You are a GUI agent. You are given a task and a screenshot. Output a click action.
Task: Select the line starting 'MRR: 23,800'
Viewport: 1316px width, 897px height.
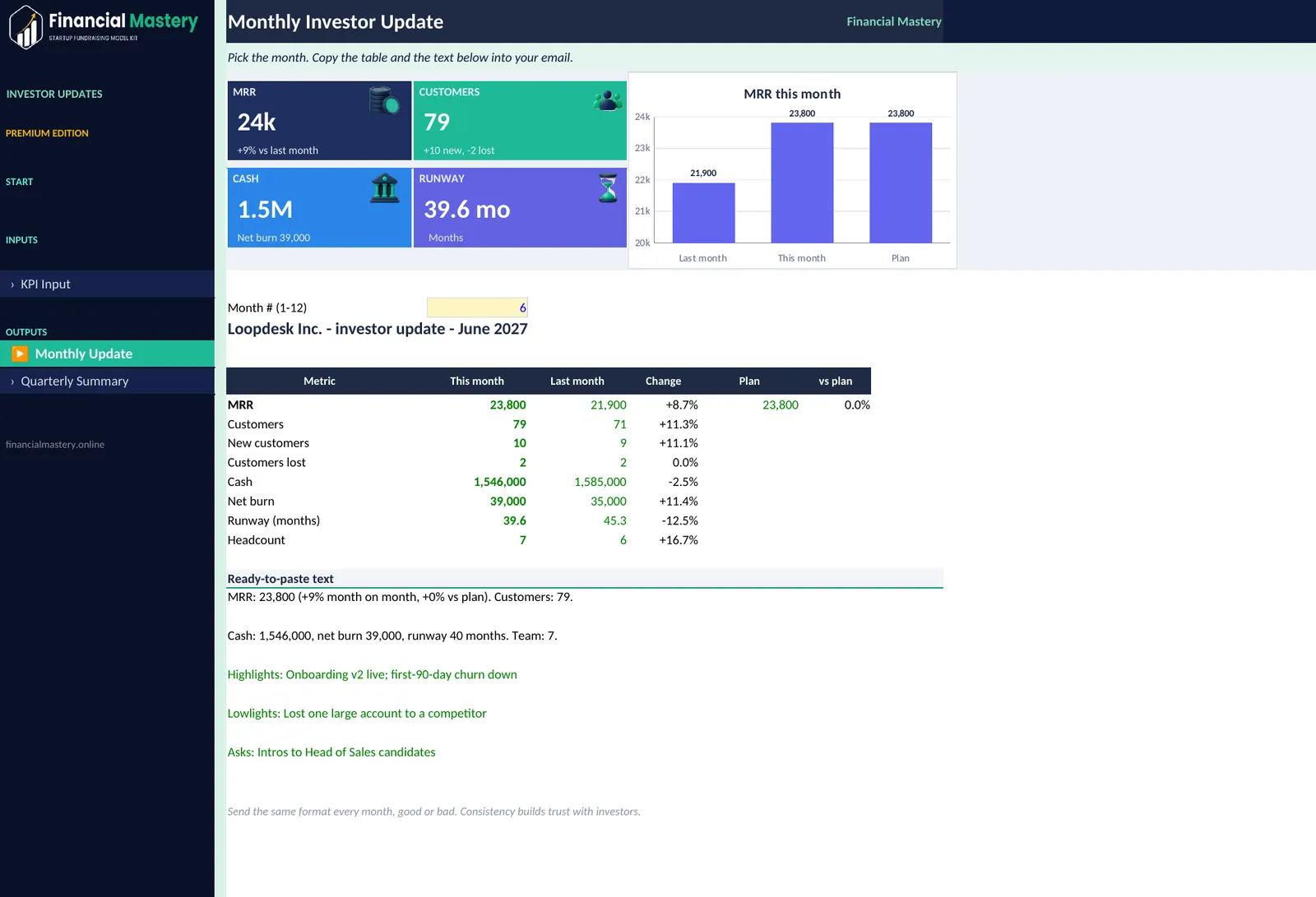400,597
